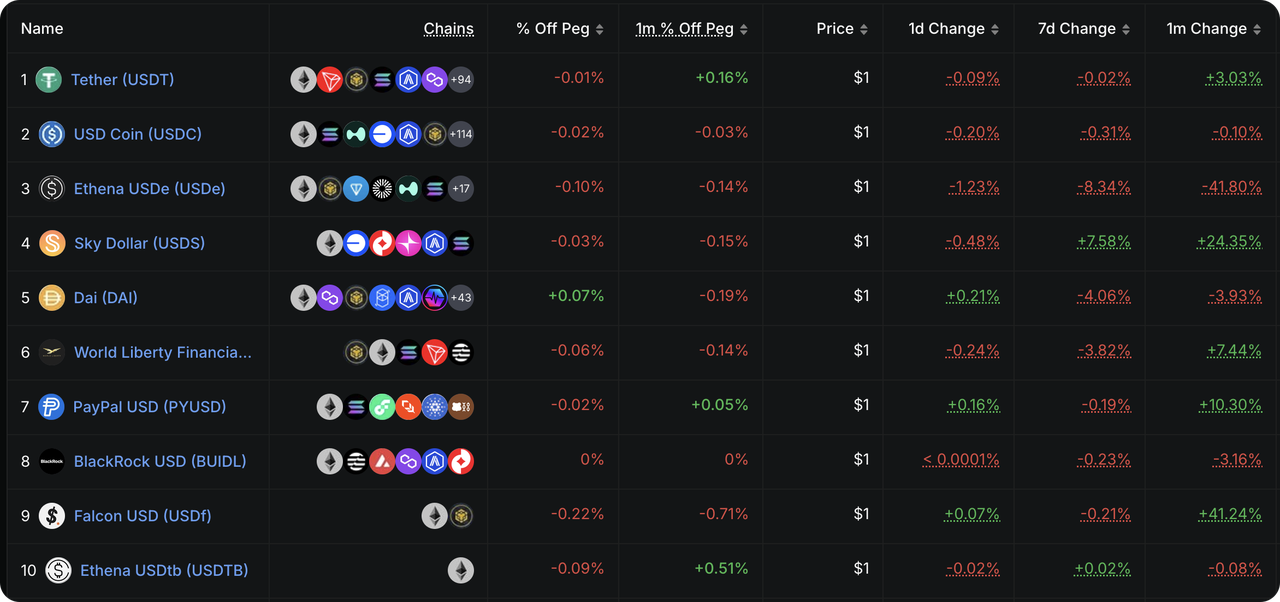Screen dimensions: 1280x602
Task: Click the Tron chain icon in Tether row
Action: coord(330,80)
